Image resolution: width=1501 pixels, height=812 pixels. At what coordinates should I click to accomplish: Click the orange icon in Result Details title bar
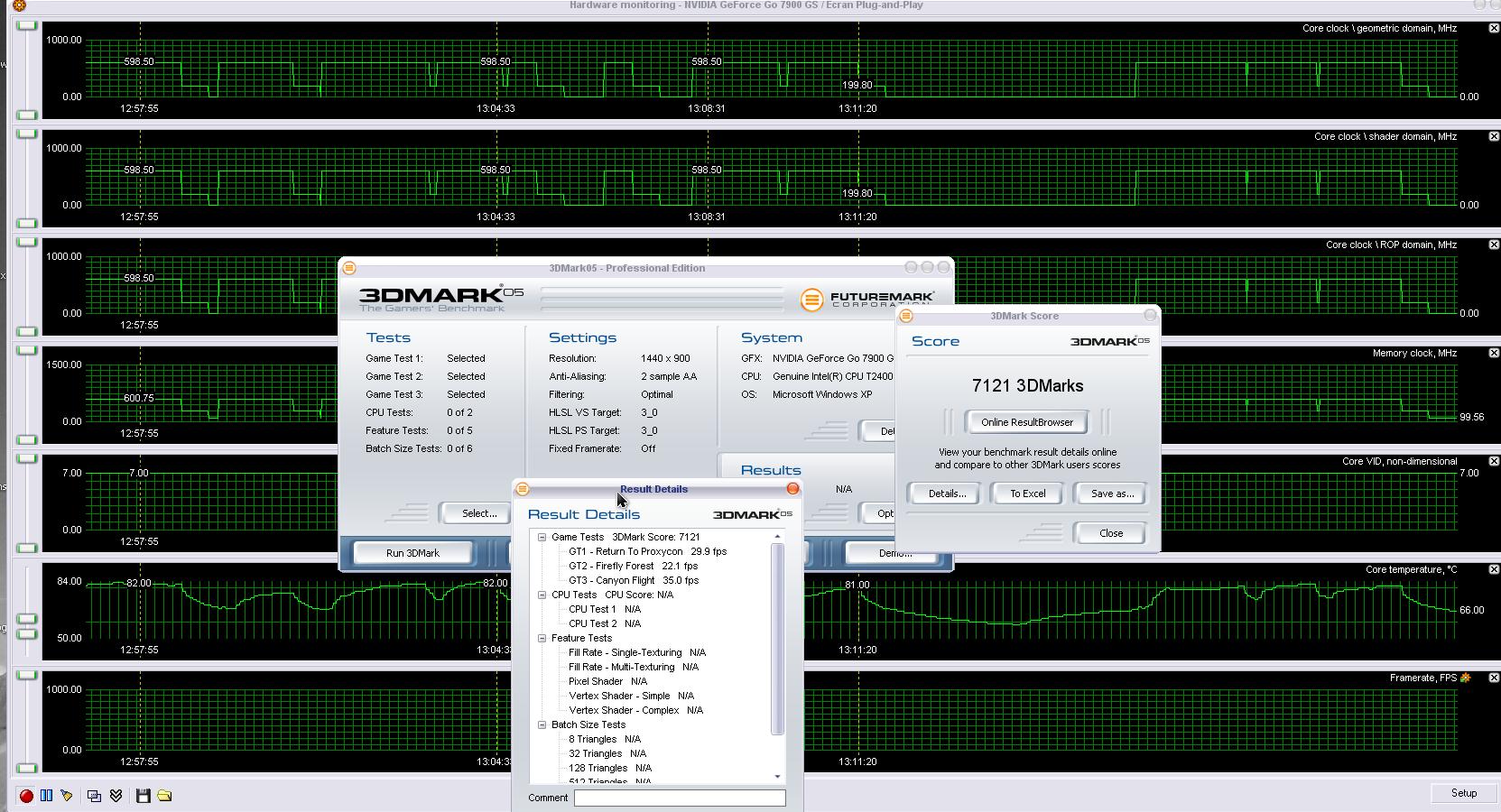tap(522, 489)
